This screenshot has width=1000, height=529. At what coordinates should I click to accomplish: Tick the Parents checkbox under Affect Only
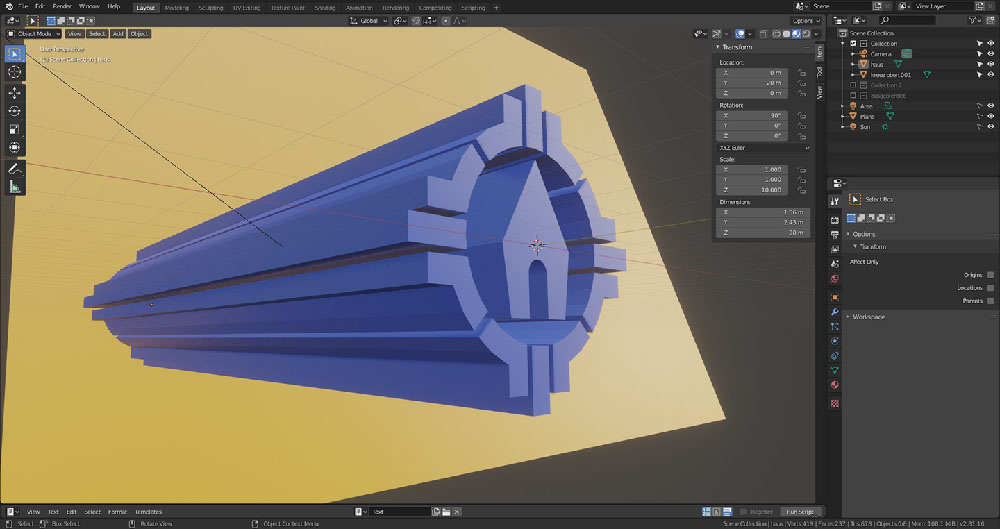(990, 300)
